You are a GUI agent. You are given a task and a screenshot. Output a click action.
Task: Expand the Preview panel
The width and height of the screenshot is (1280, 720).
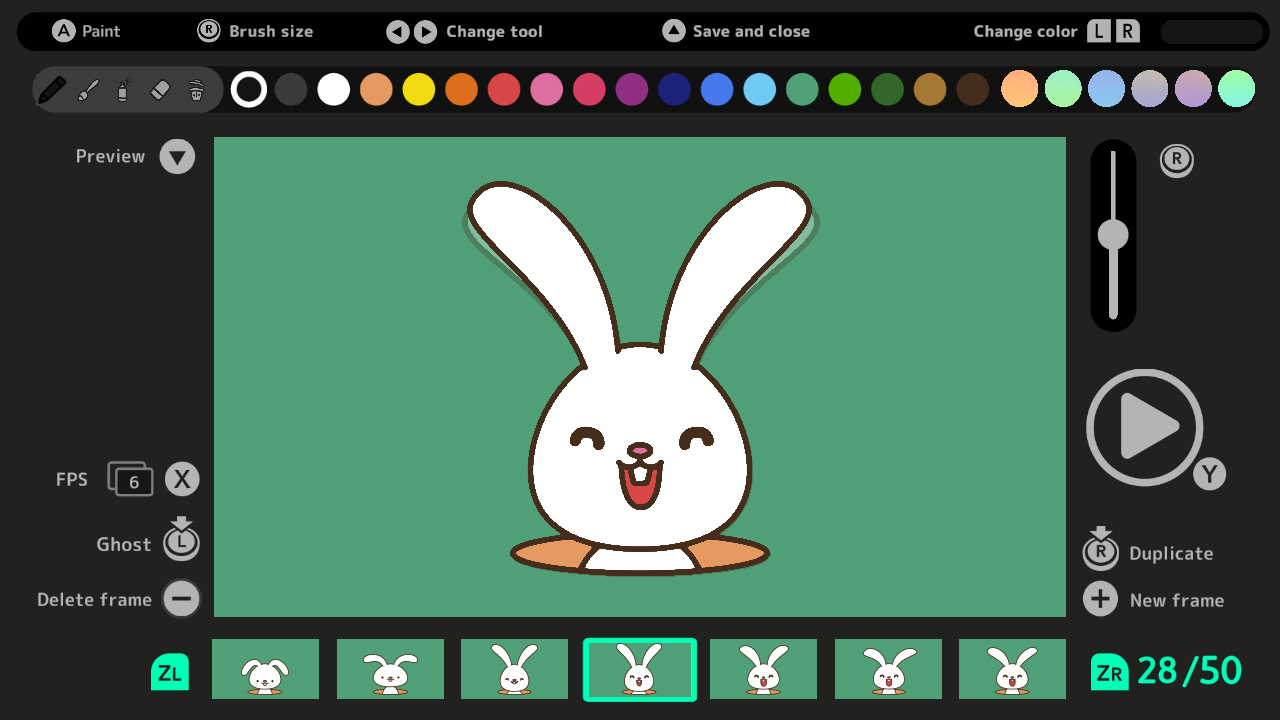(x=177, y=156)
